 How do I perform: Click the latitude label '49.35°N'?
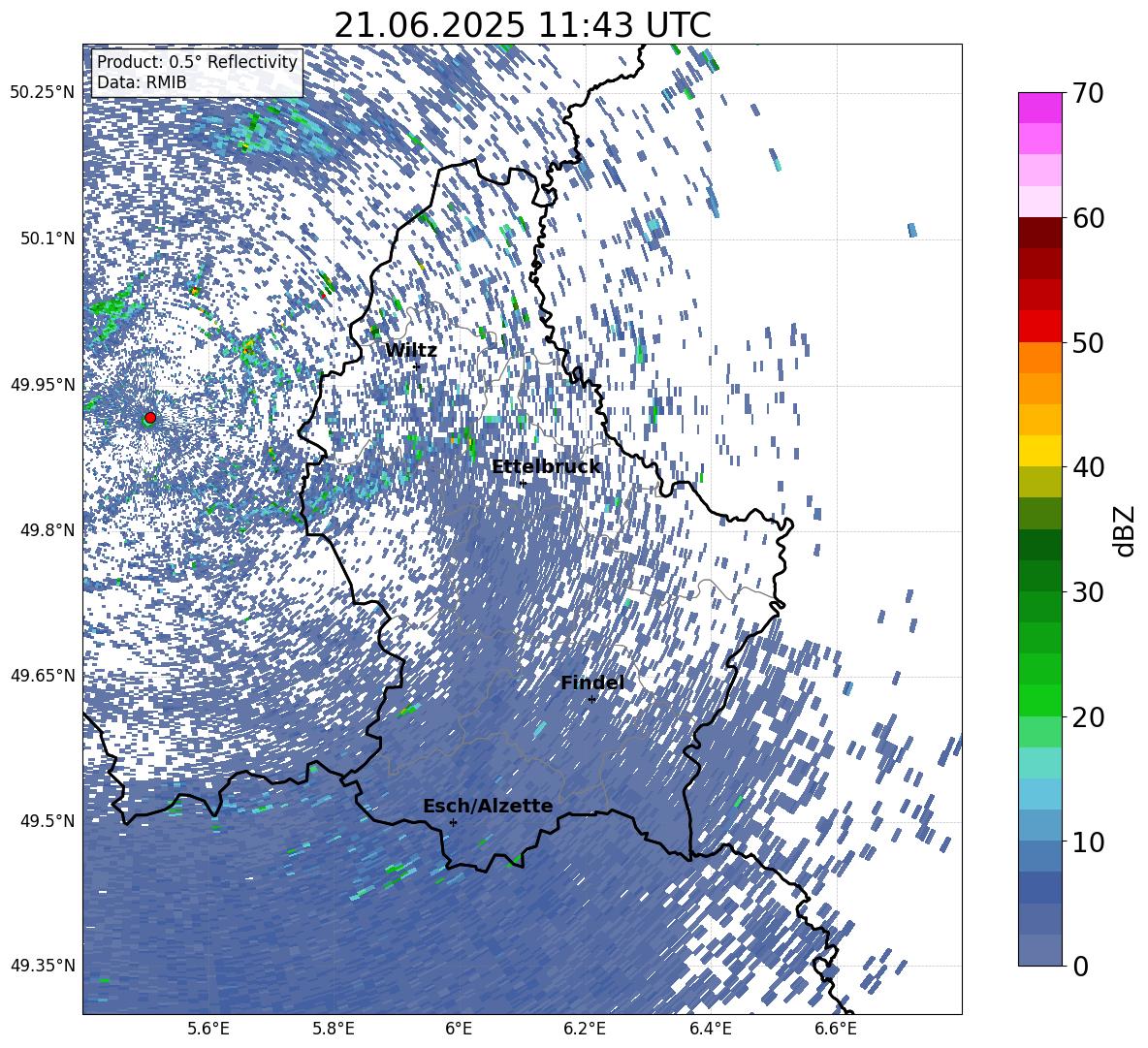tap(43, 966)
